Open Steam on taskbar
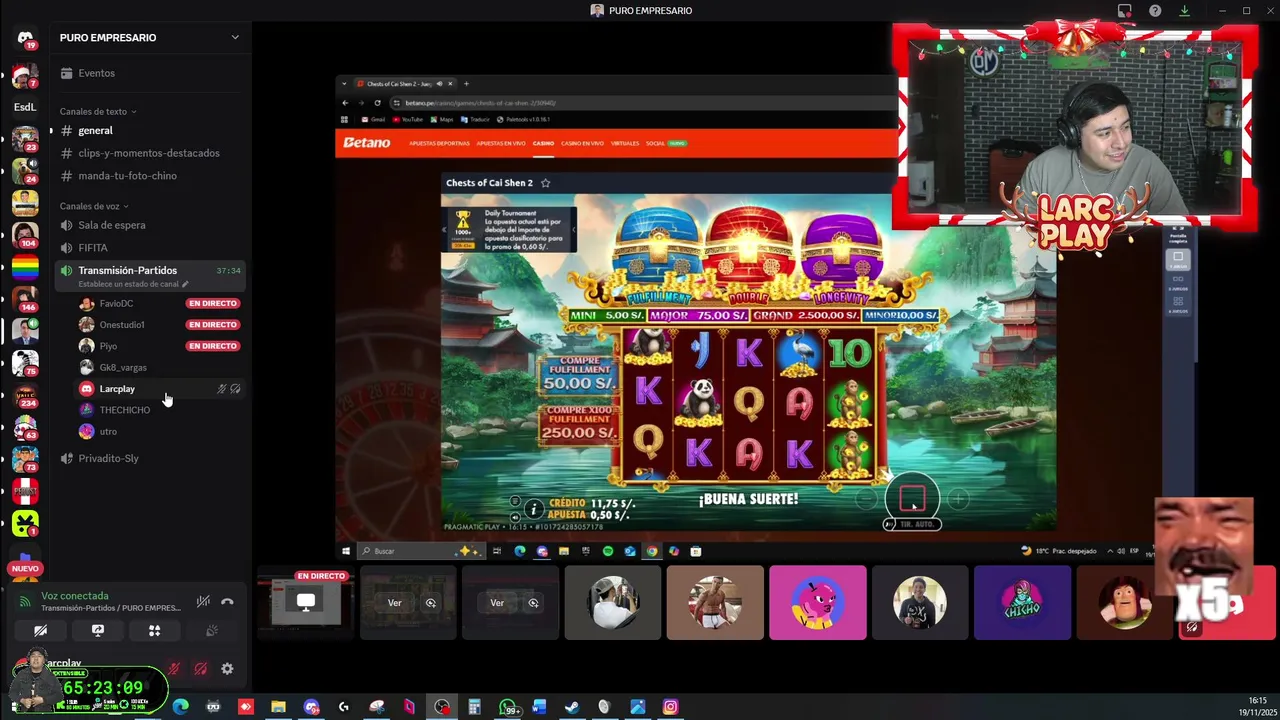This screenshot has width=1280, height=720. coord(572,707)
